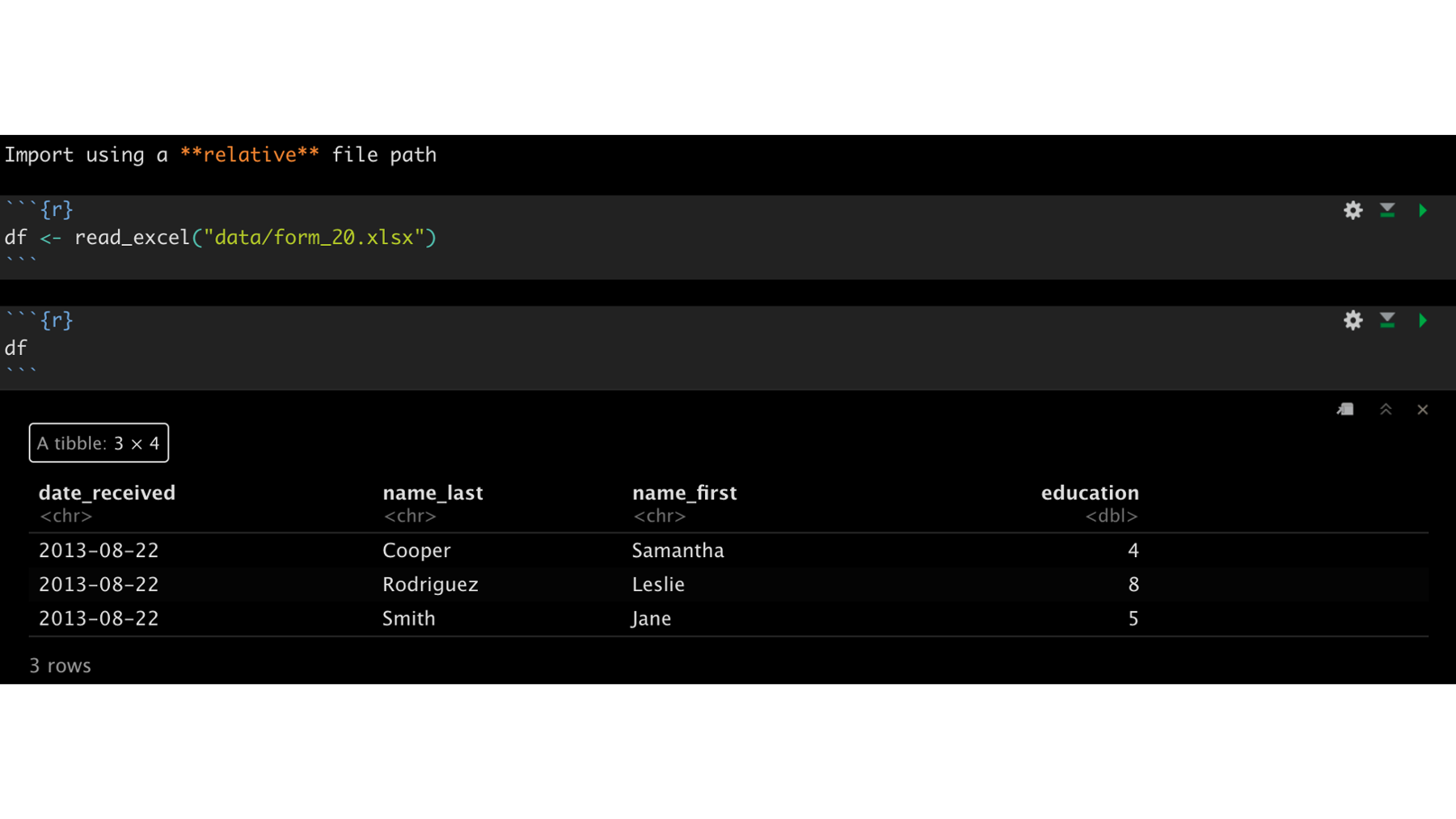
Task: Select the Cooper cell
Action: click(416, 551)
